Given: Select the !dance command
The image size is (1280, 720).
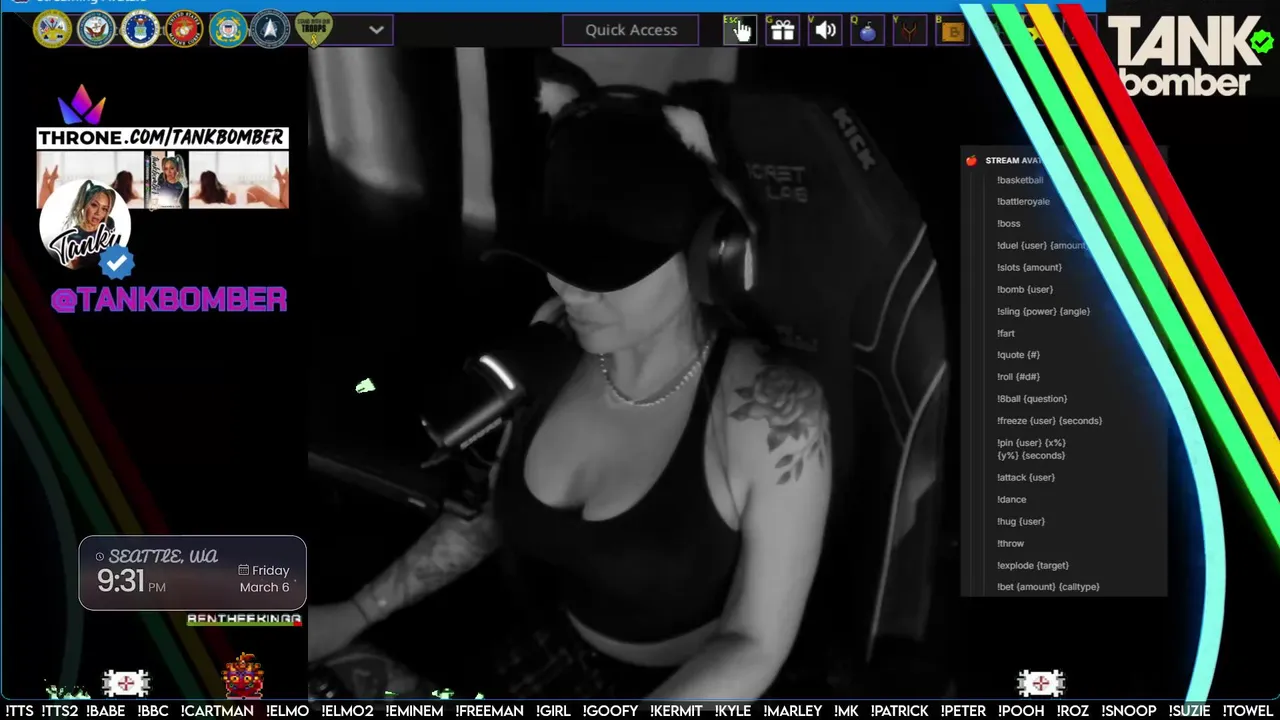Looking at the screenshot, I should click(x=1011, y=499).
